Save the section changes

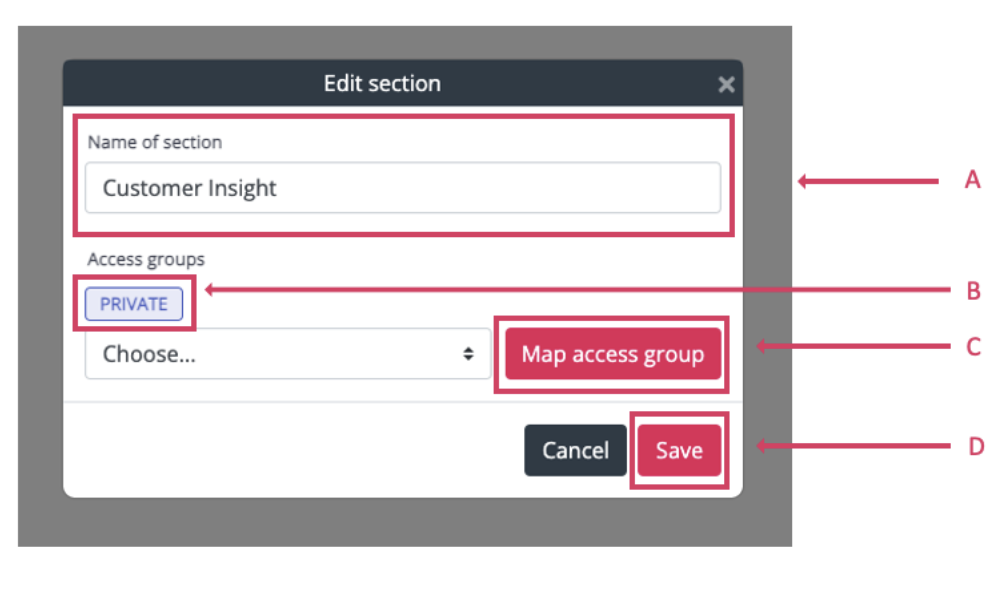coord(679,450)
